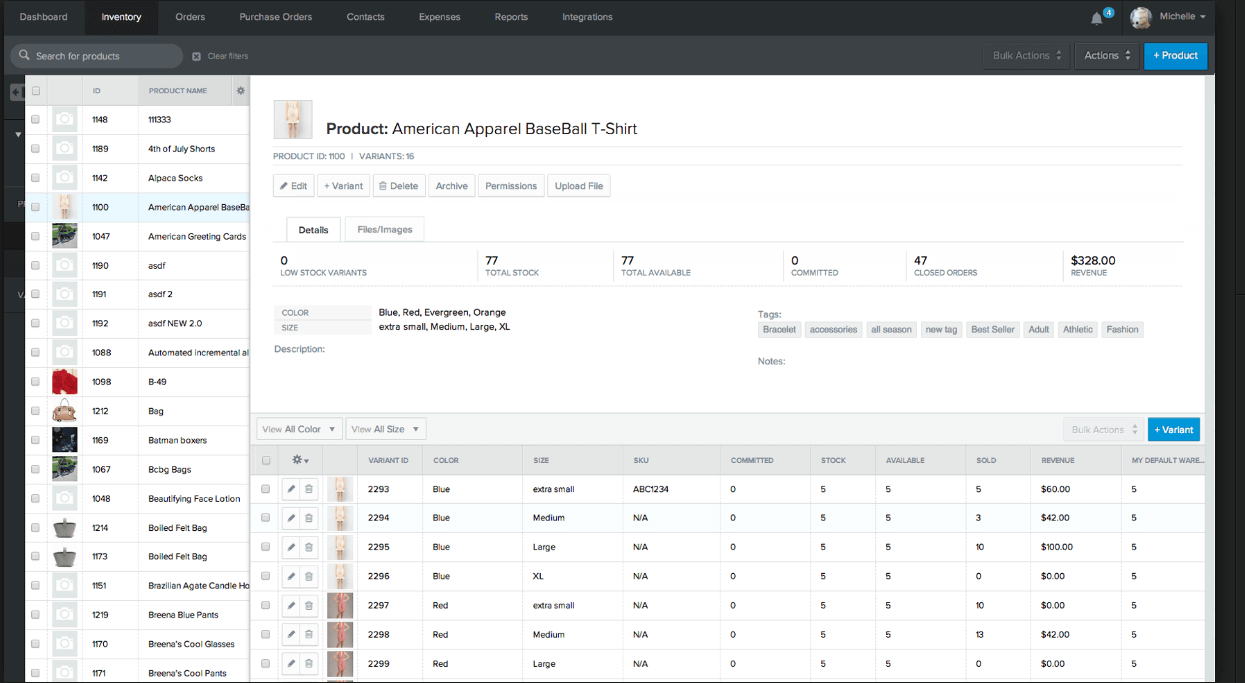This screenshot has width=1245, height=683.
Task: Open the View All Size filter dropdown
Action: tap(386, 429)
